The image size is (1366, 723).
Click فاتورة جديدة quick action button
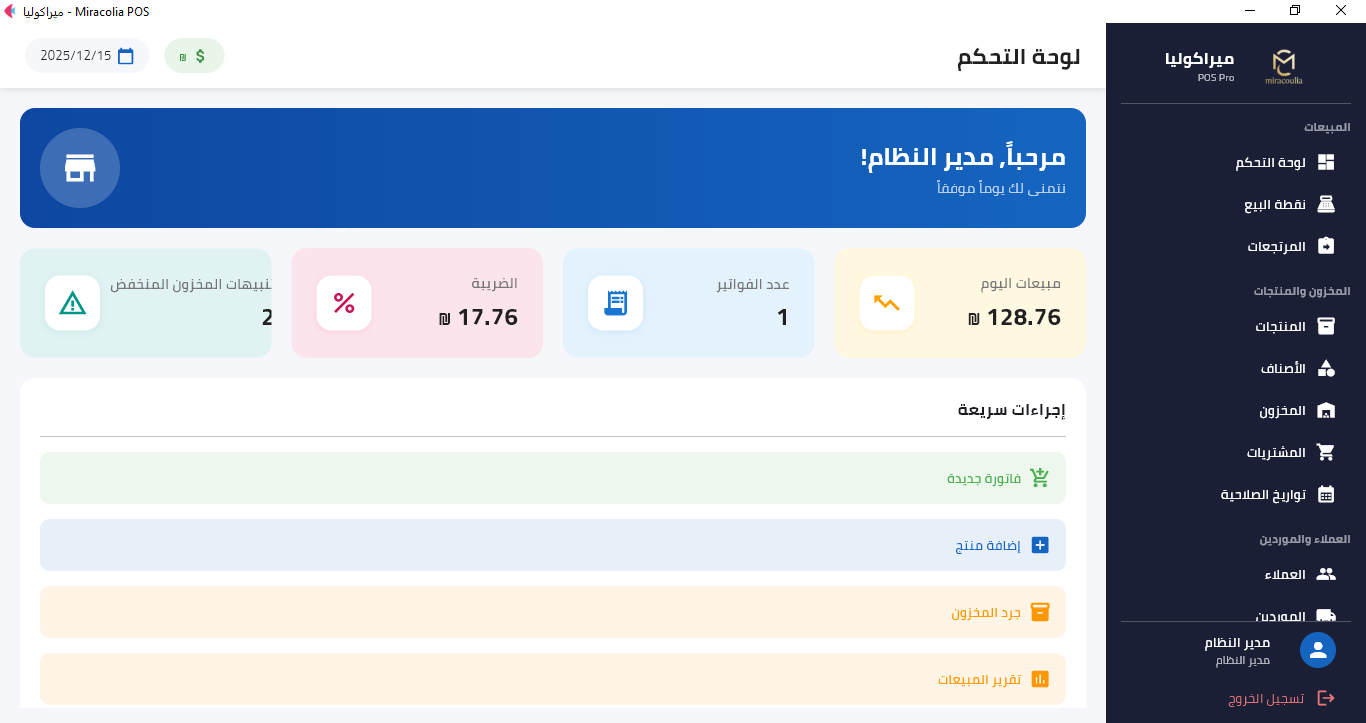[x=553, y=478]
